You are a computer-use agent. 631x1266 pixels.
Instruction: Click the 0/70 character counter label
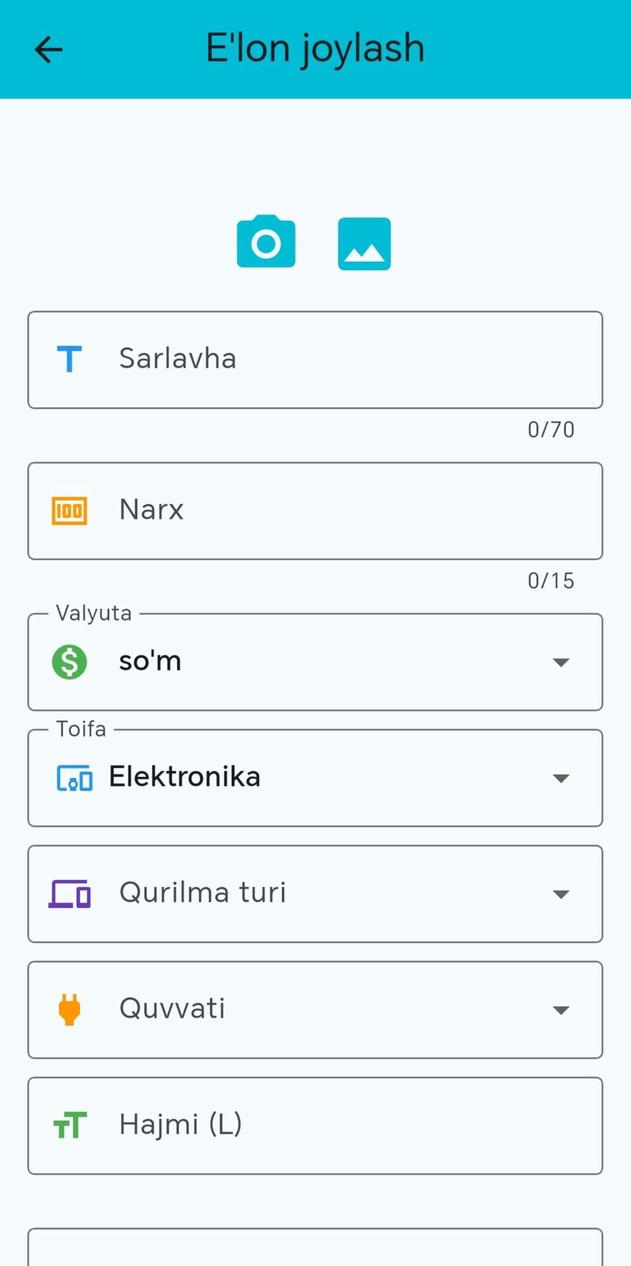551,429
